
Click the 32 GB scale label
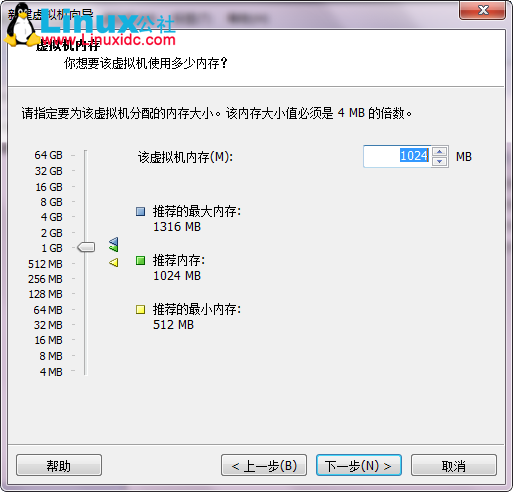point(49,171)
